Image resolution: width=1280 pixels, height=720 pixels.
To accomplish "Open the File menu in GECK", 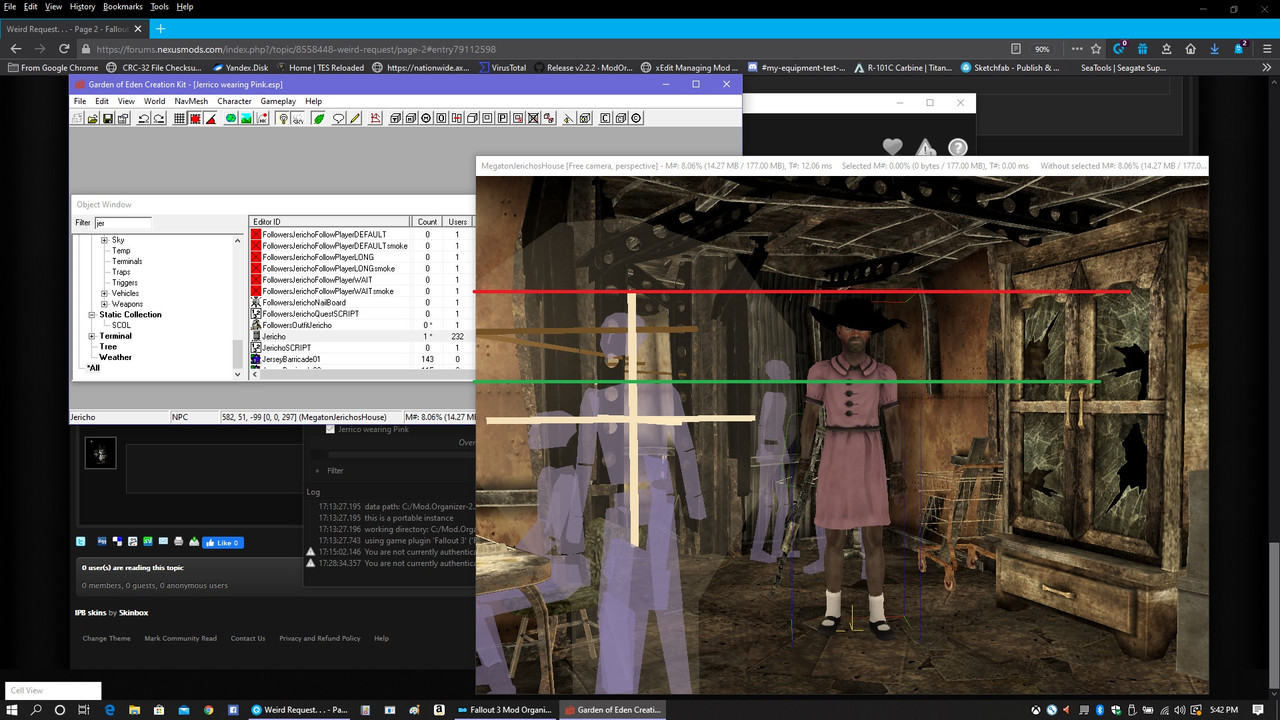I will coord(81,101).
